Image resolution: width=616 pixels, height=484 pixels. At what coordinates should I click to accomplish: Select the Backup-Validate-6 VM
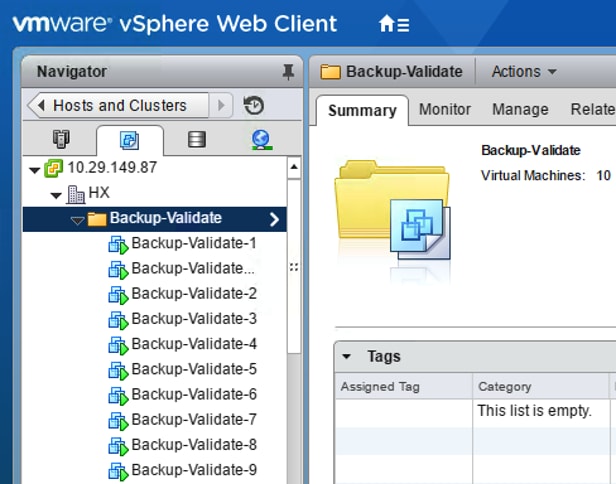tap(194, 394)
